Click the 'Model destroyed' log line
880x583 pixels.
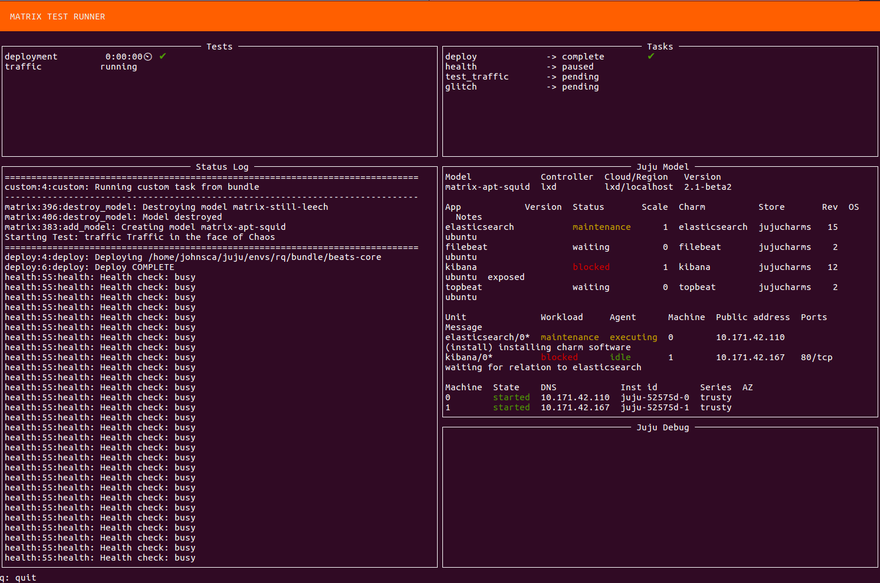tap(113, 217)
